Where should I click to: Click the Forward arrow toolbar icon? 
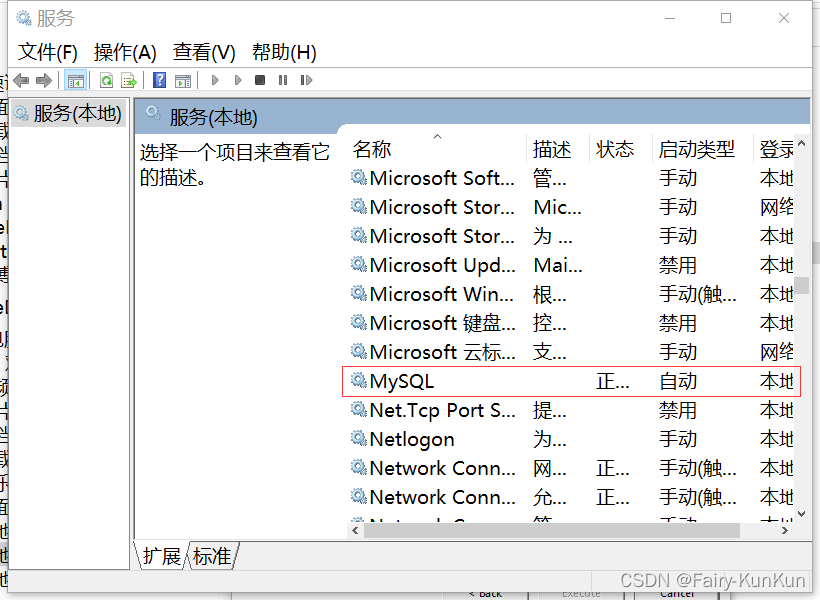(x=44, y=81)
